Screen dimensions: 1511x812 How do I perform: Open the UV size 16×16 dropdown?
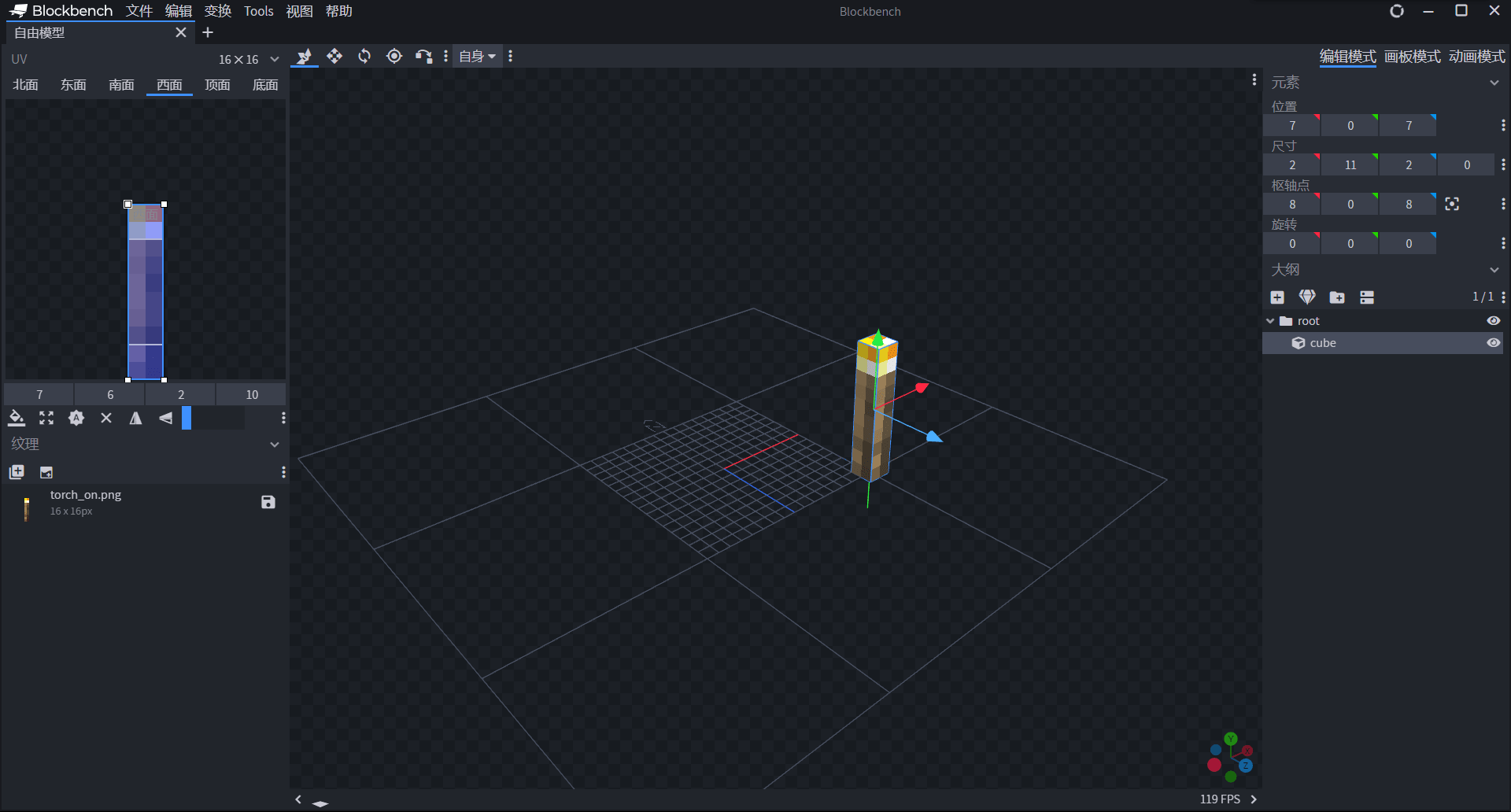249,59
